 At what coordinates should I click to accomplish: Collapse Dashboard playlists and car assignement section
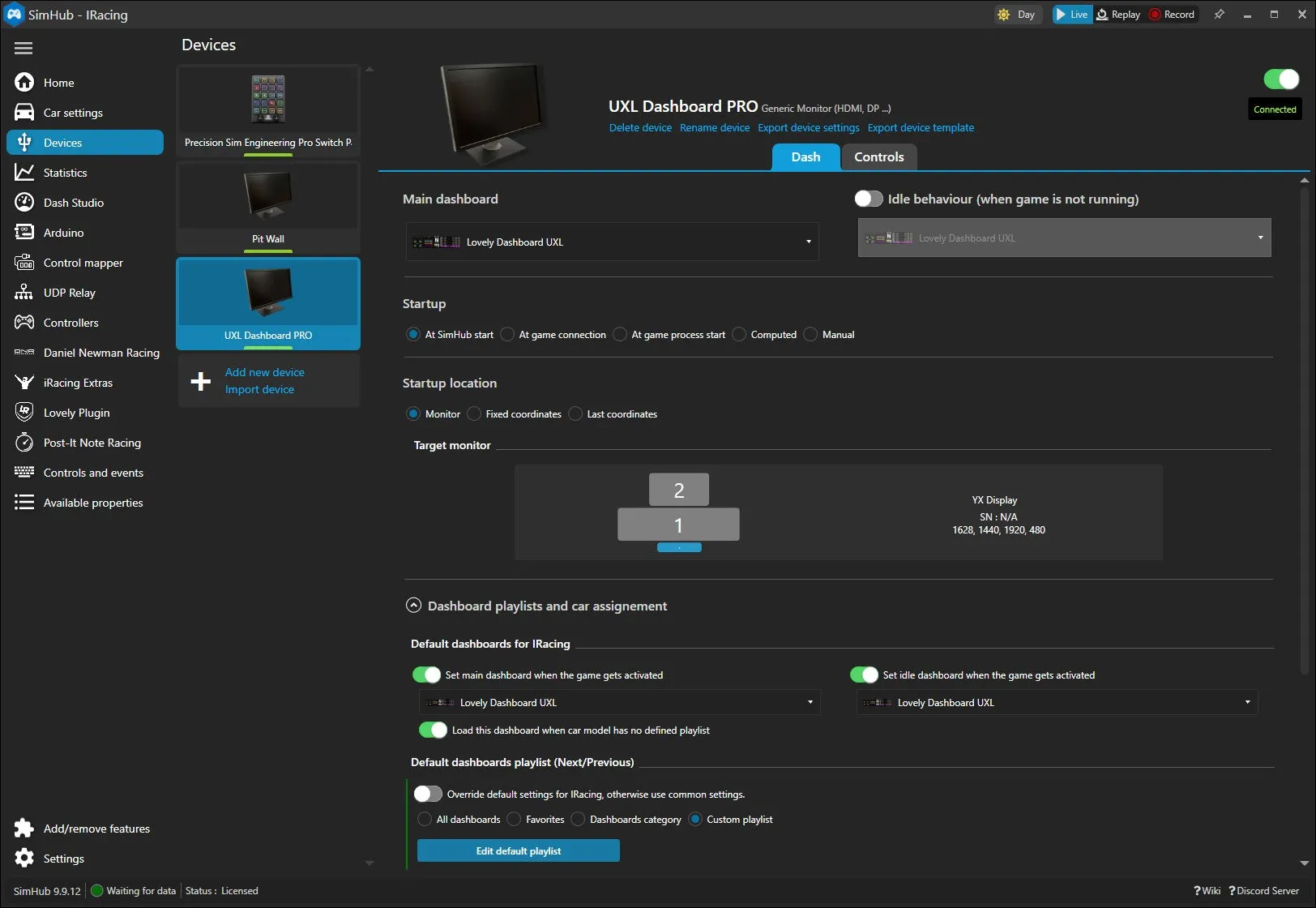[413, 605]
